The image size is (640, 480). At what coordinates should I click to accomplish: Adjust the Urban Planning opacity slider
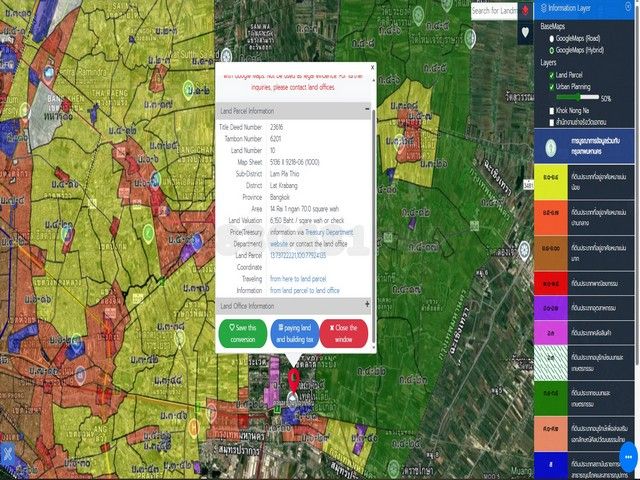578,98
